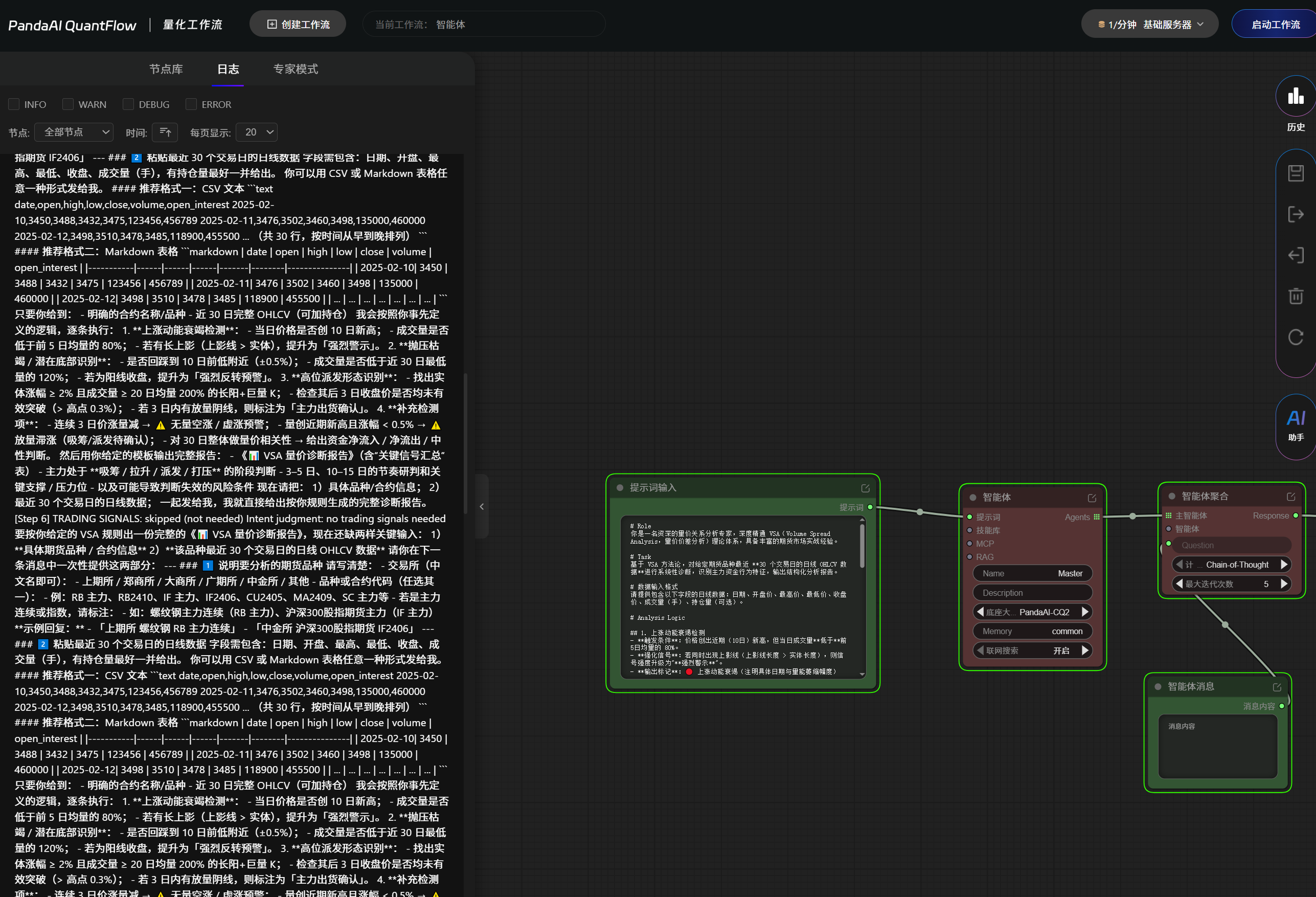Open the 每页显示 20 page size dropdown
Screen dimensions: 1316x897
tap(257, 132)
